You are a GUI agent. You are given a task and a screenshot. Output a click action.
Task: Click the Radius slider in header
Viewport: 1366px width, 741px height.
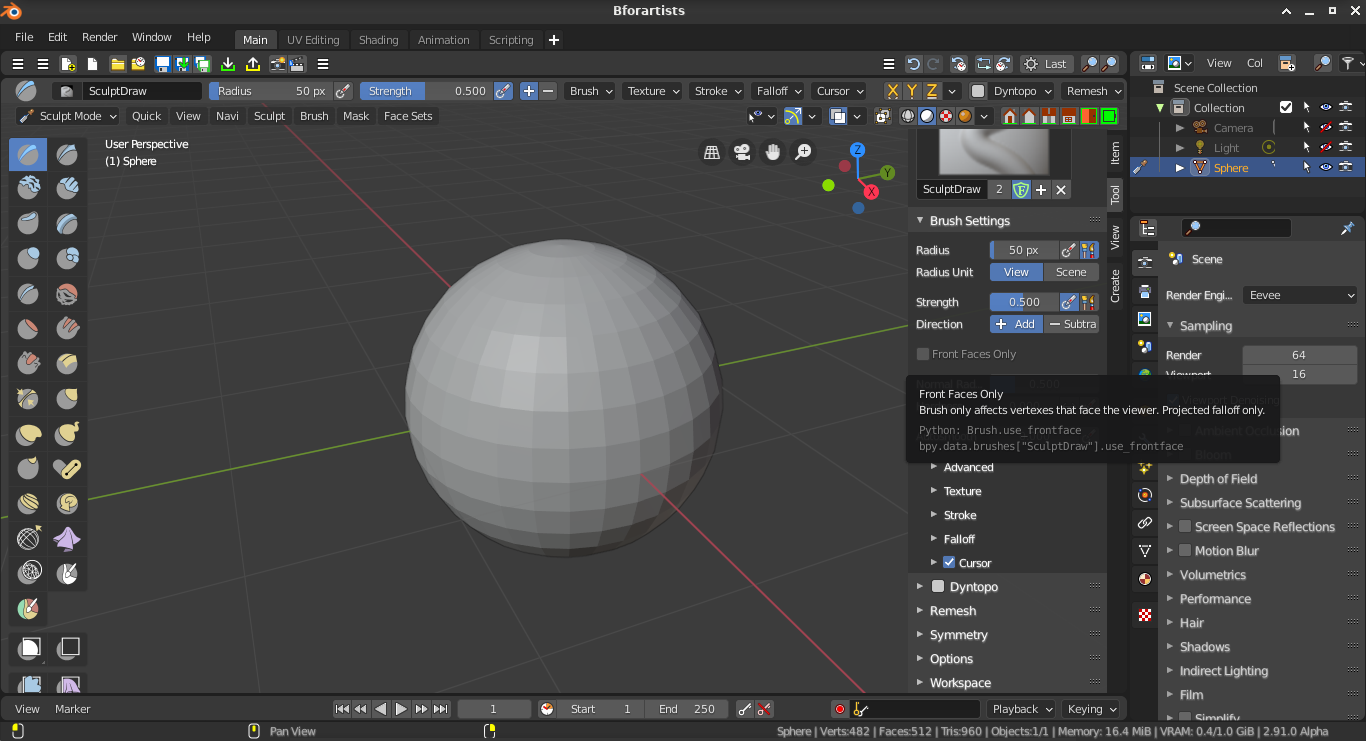click(270, 91)
